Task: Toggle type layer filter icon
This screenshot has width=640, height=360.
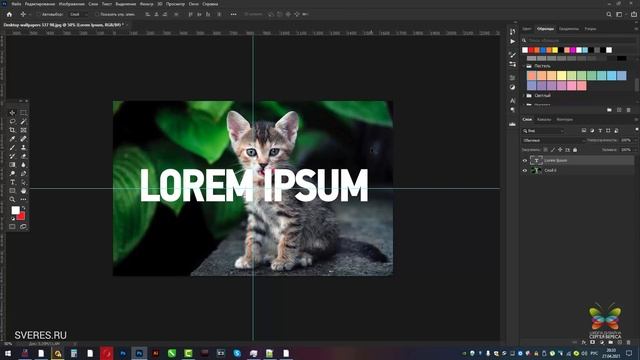Action: click(x=600, y=131)
